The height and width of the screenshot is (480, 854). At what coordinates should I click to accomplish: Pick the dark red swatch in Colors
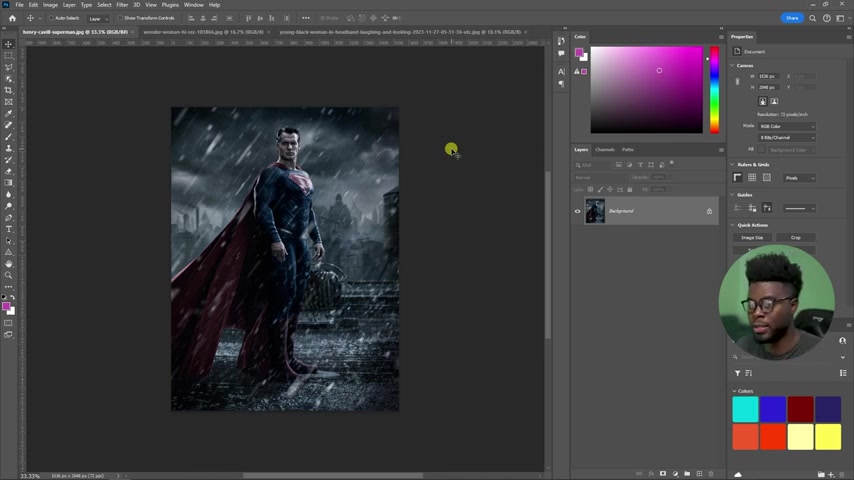(x=801, y=409)
